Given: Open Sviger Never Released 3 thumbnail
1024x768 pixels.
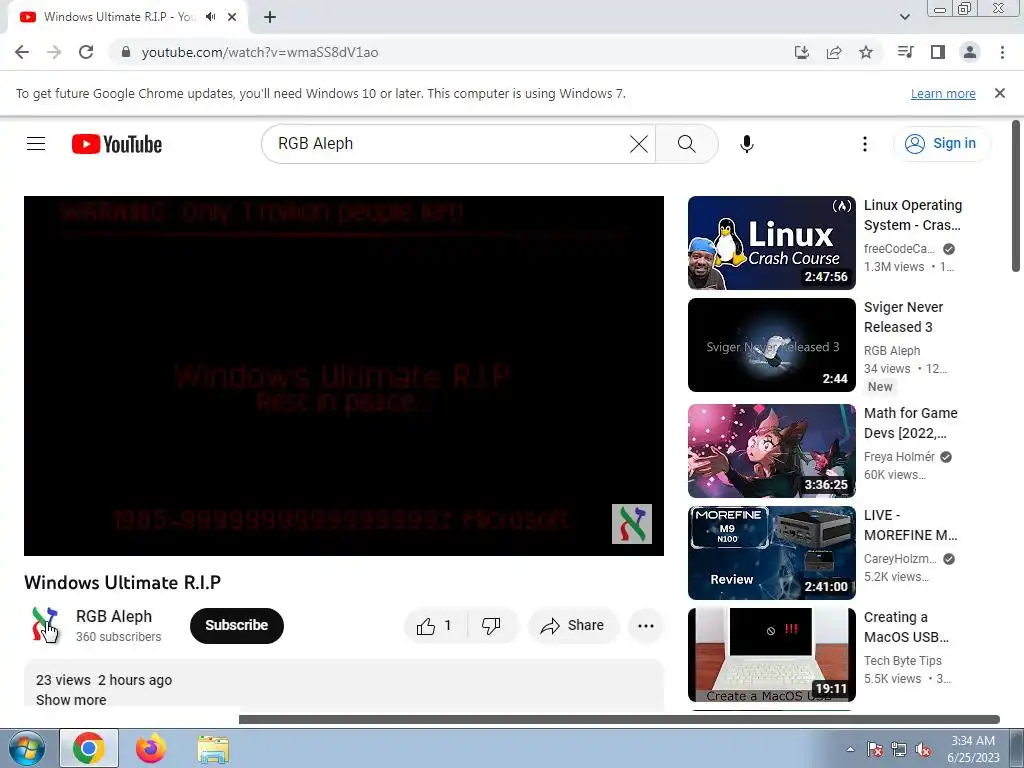Looking at the screenshot, I should [x=771, y=345].
